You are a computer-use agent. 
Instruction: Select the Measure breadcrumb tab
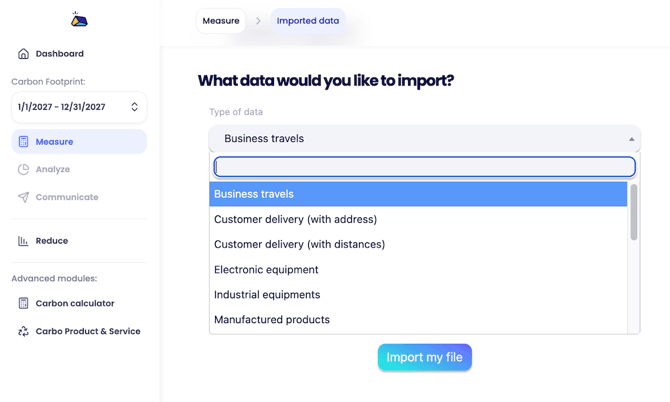[221, 21]
